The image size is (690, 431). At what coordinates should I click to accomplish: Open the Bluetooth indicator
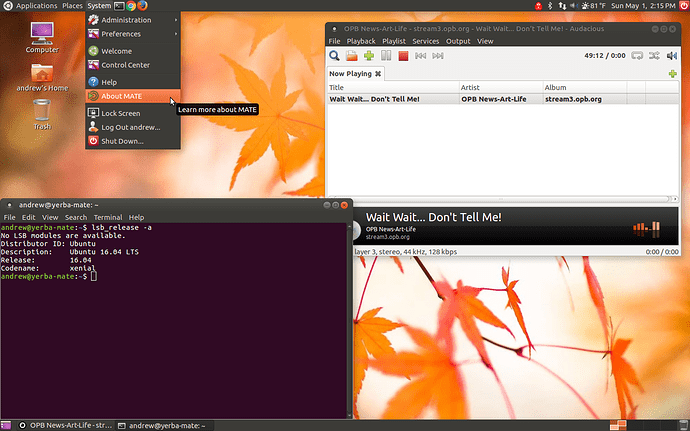click(550, 6)
